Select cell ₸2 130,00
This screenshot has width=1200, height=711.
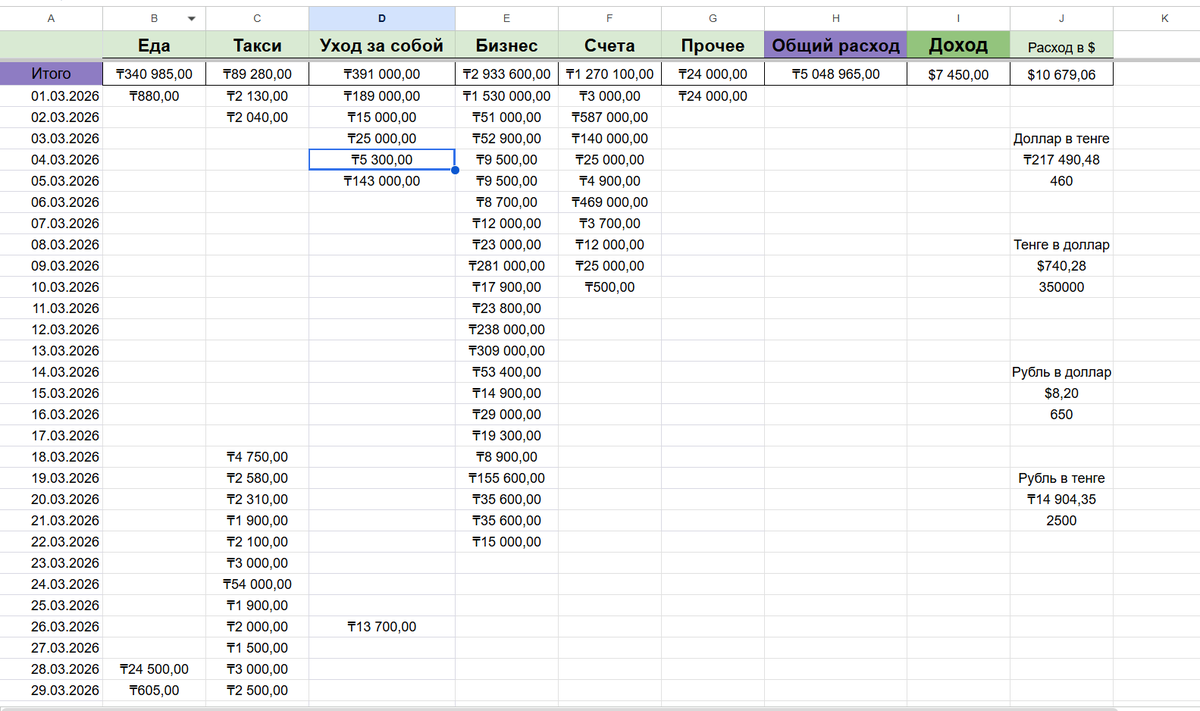[257, 96]
